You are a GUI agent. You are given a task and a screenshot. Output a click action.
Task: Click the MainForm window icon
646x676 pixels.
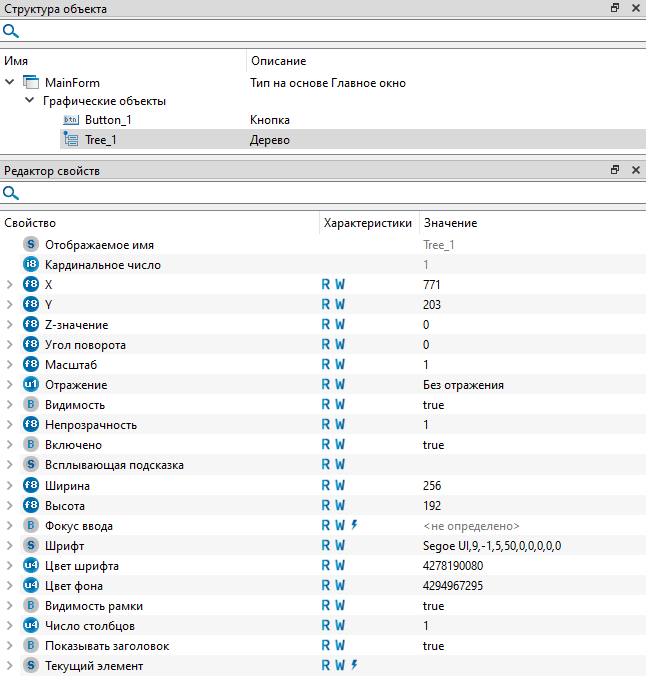31,82
